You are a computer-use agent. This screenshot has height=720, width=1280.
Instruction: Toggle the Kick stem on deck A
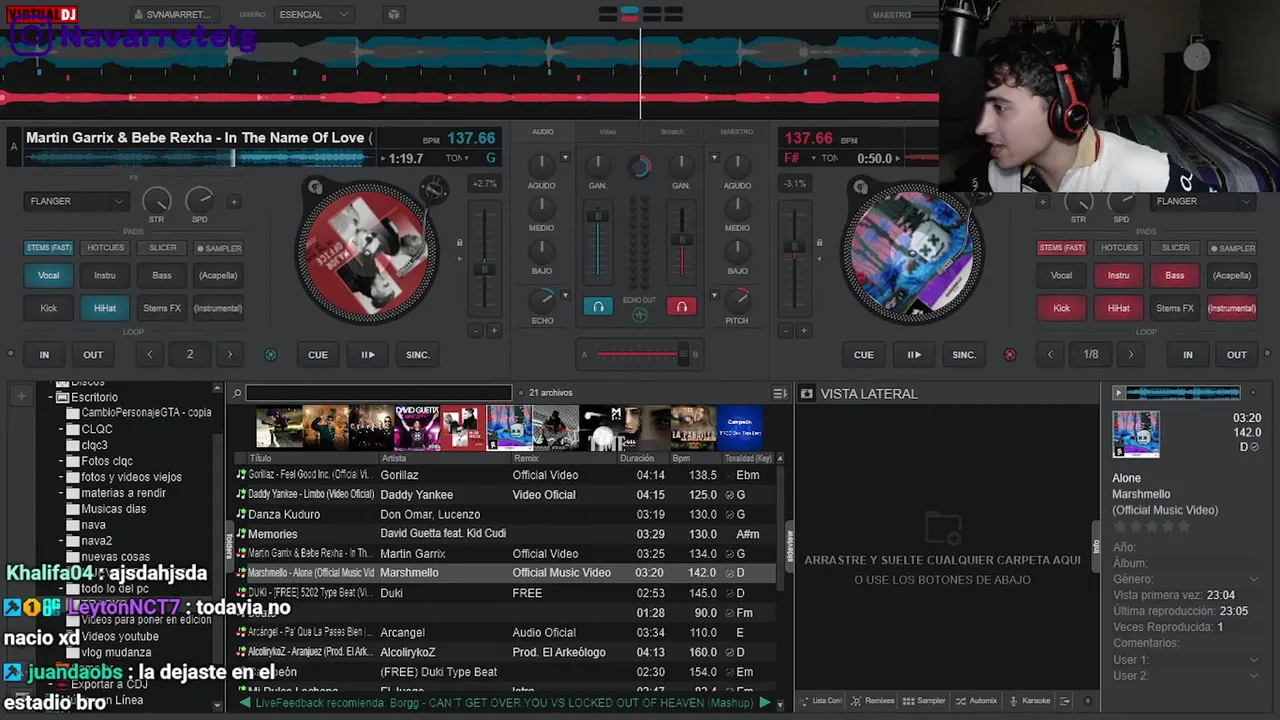pyautogui.click(x=48, y=308)
